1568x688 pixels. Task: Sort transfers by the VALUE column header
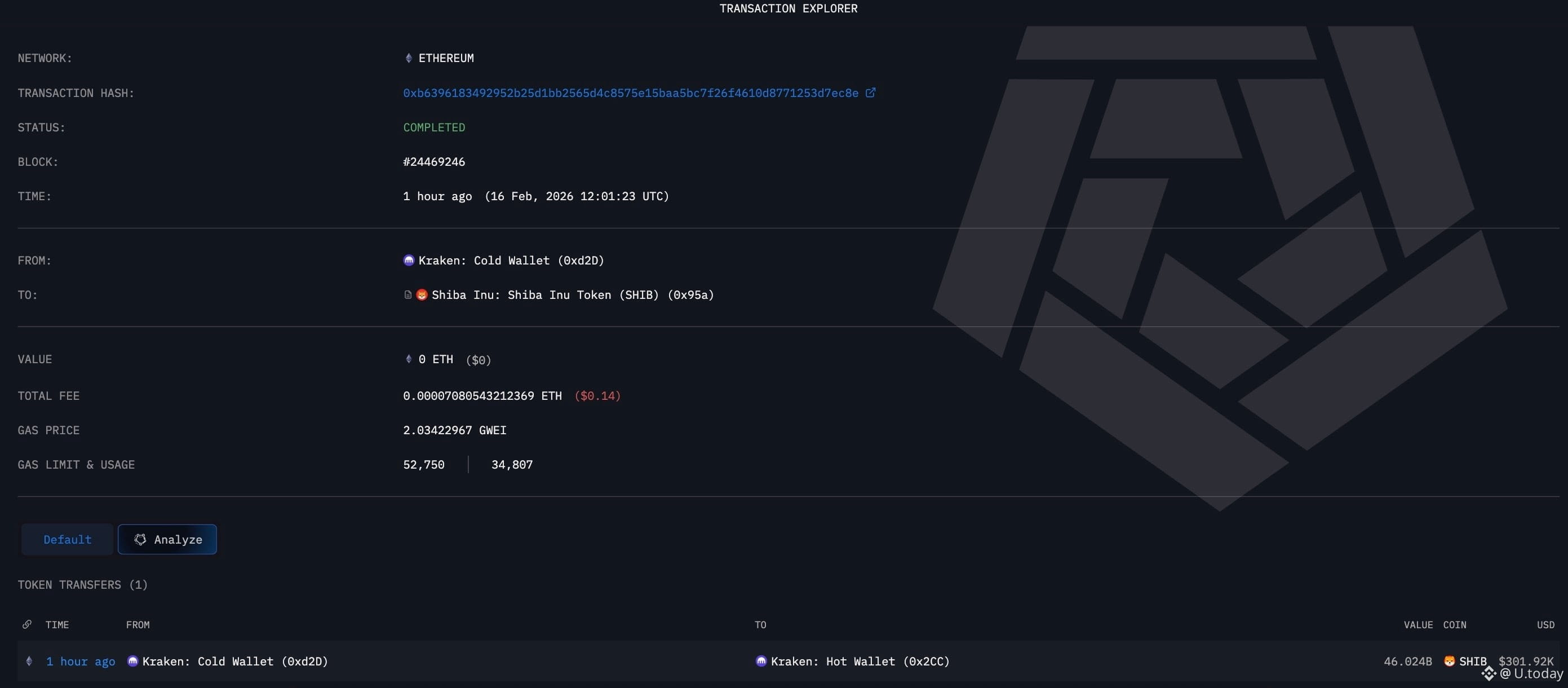click(1418, 625)
